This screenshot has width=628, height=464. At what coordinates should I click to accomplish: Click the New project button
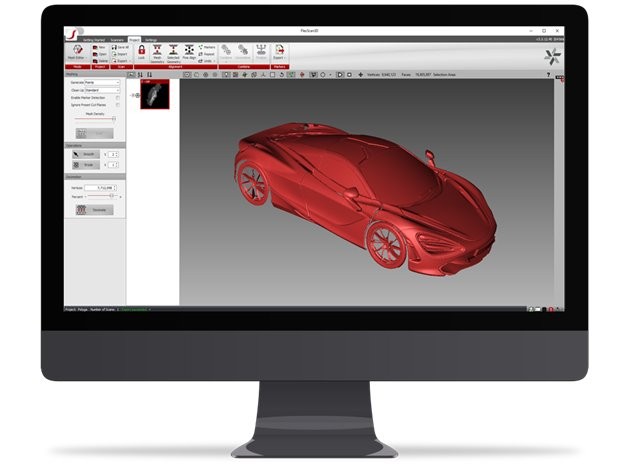pyautogui.click(x=97, y=46)
